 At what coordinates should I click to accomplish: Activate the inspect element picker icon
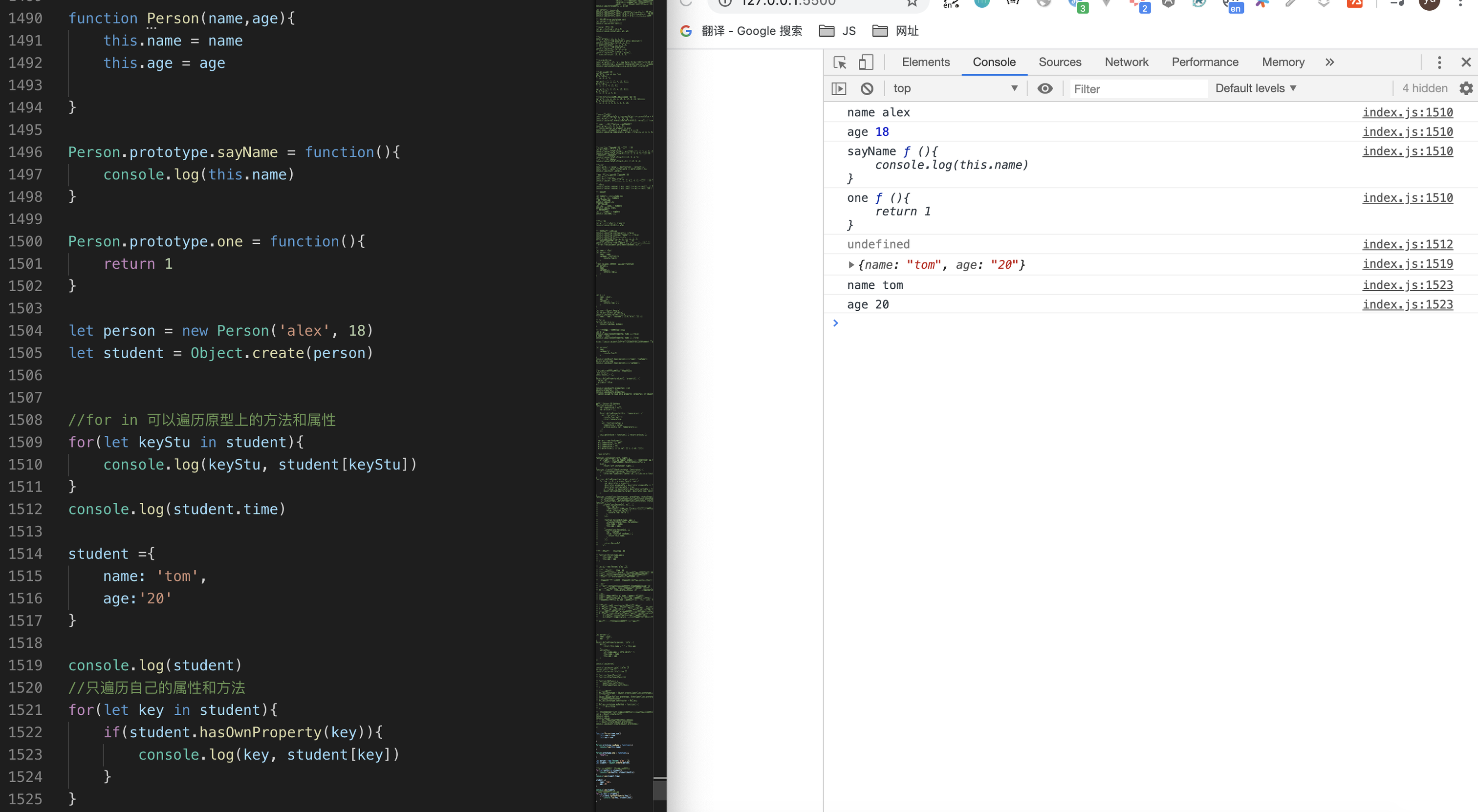click(x=839, y=62)
